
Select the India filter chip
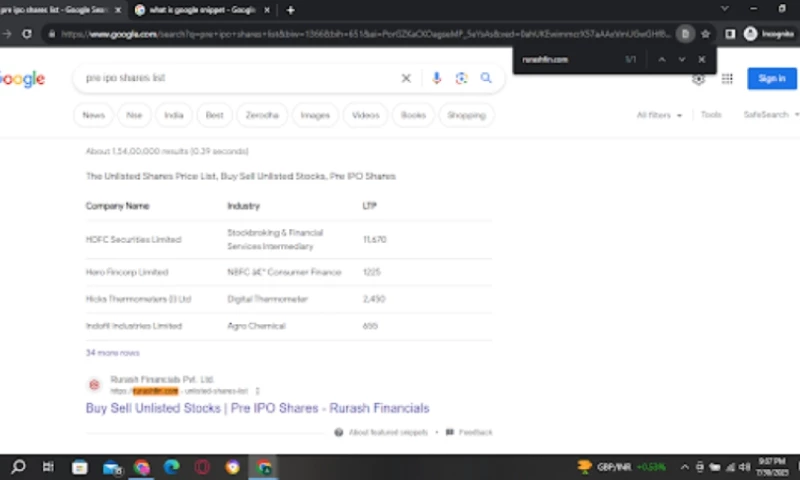tap(173, 115)
